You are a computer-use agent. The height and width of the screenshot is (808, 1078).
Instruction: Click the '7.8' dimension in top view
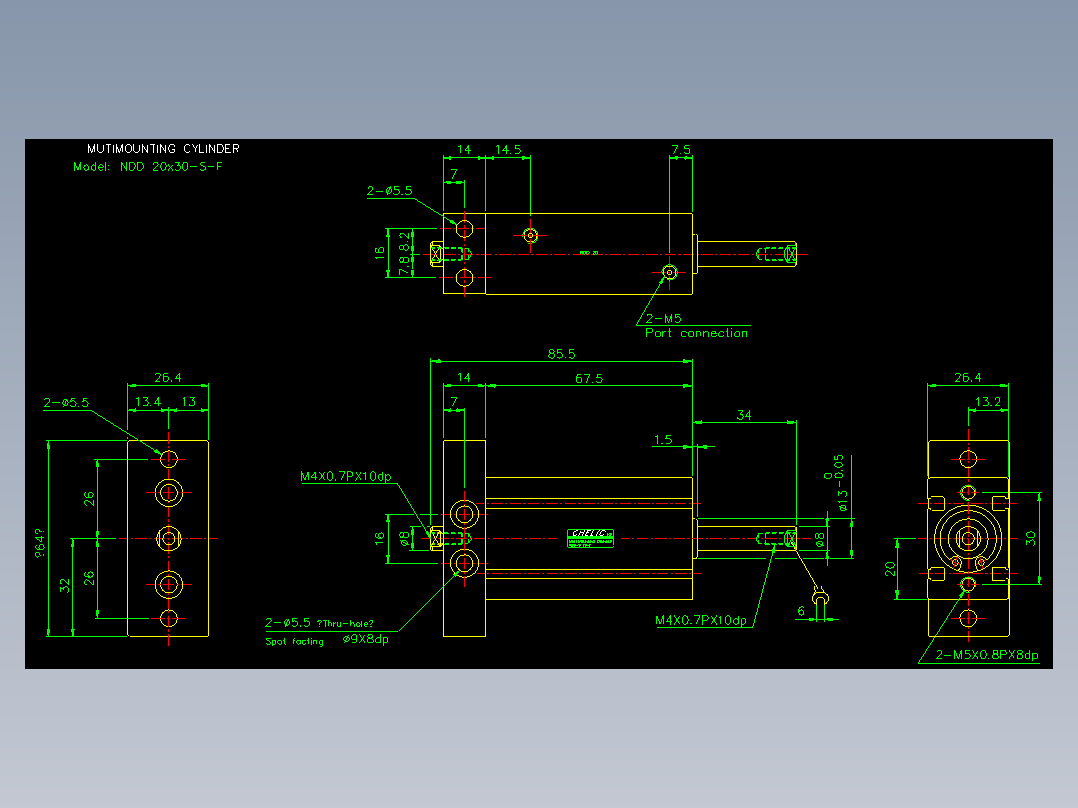tap(404, 268)
